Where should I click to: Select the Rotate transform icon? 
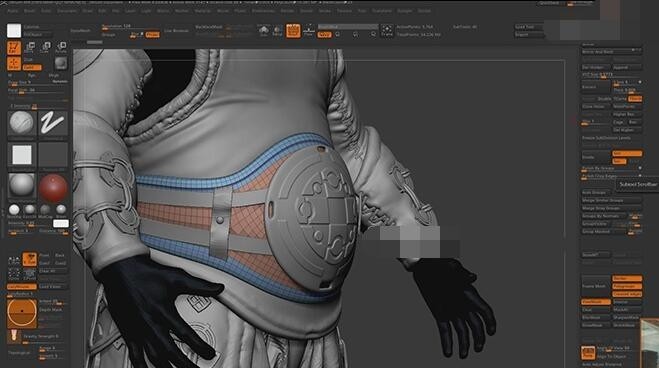pyautogui.click(x=61, y=47)
